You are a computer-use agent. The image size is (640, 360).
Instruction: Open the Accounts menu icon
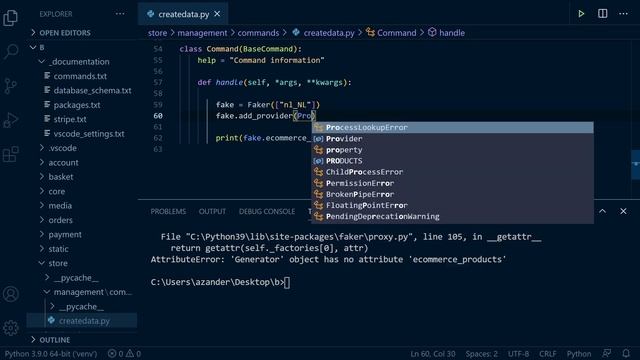pos(11,294)
